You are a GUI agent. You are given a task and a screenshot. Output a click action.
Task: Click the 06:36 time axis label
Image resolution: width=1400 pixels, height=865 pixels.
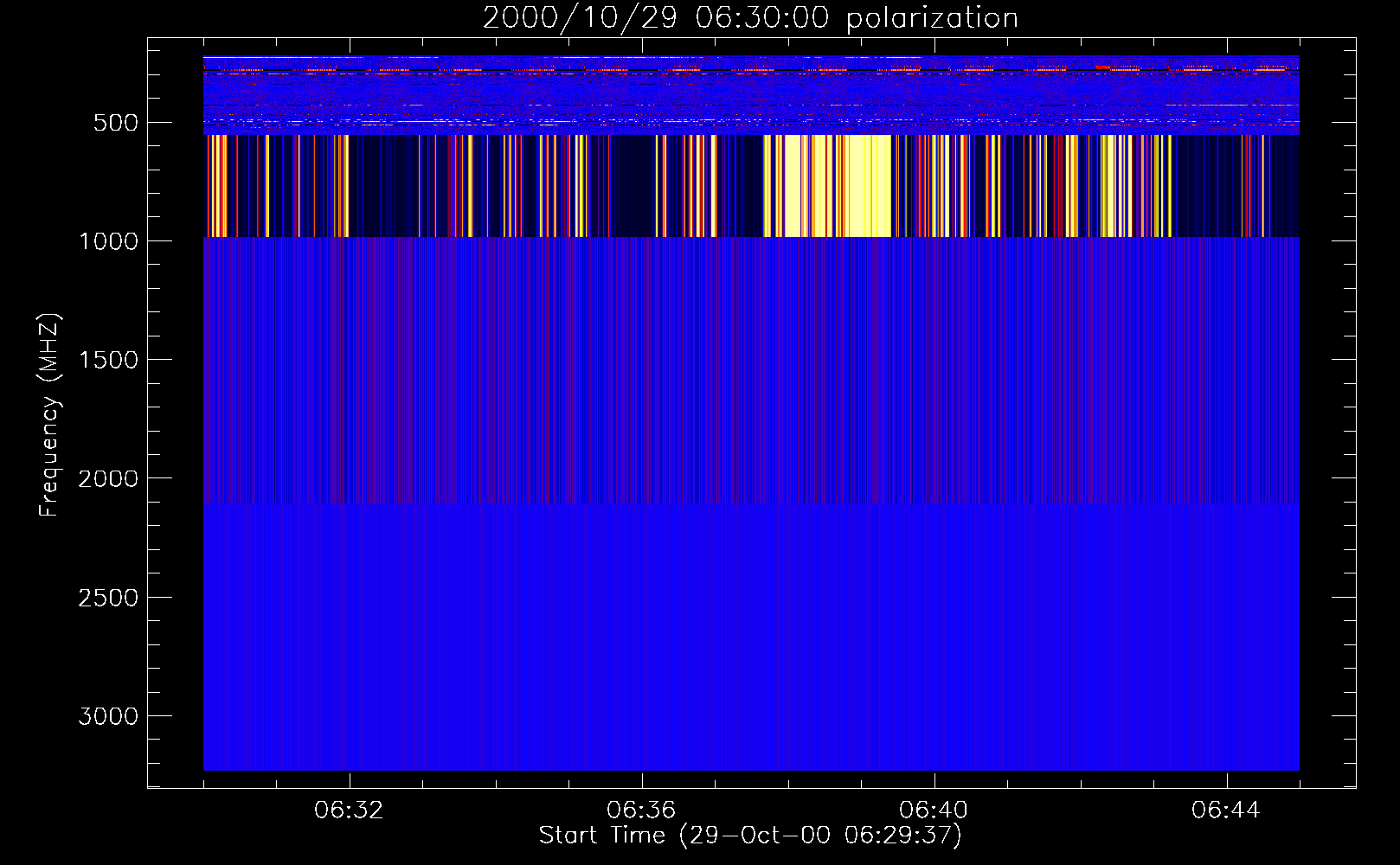click(641, 811)
